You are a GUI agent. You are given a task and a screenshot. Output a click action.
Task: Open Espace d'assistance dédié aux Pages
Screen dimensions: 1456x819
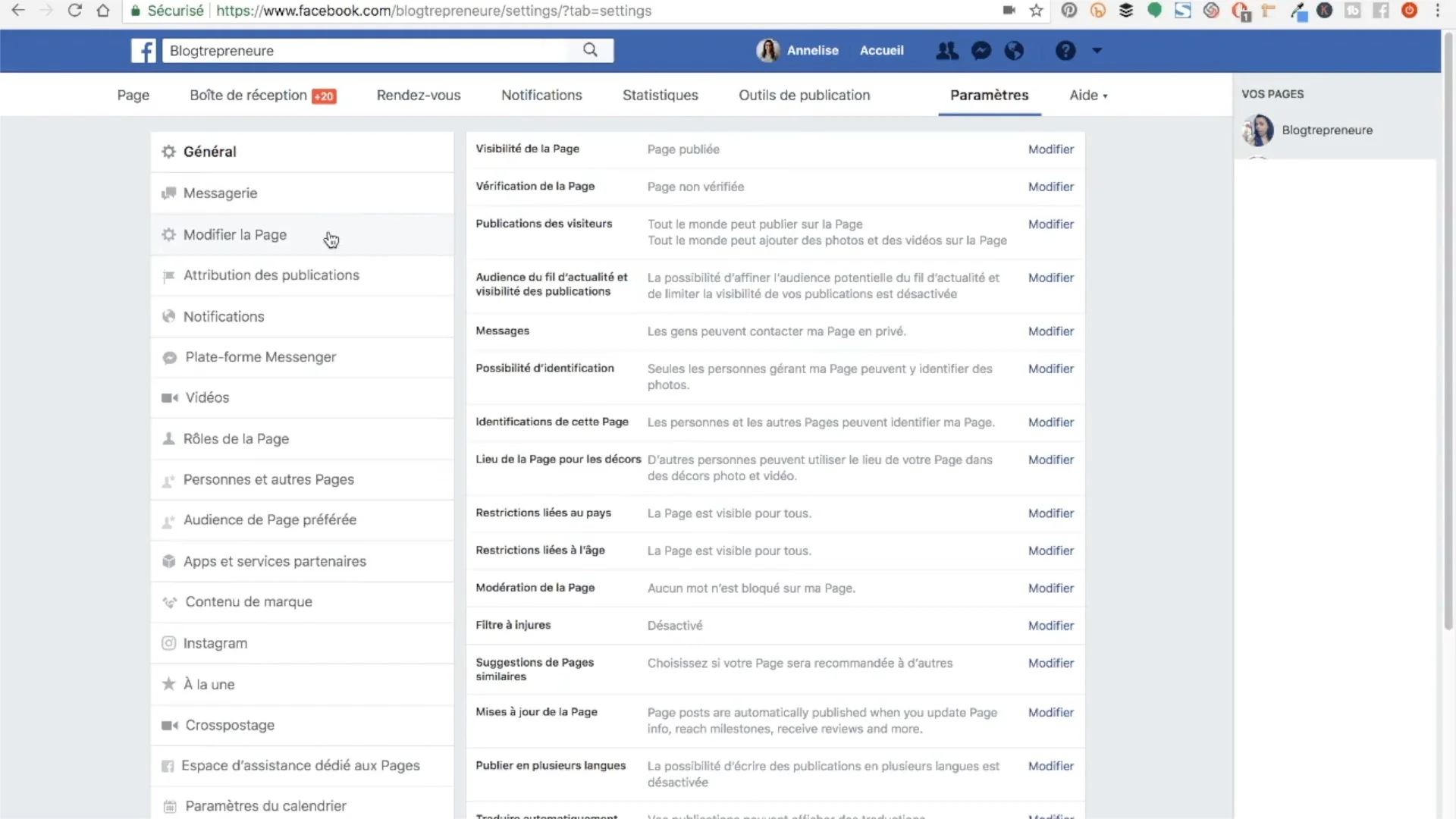pyautogui.click(x=302, y=766)
